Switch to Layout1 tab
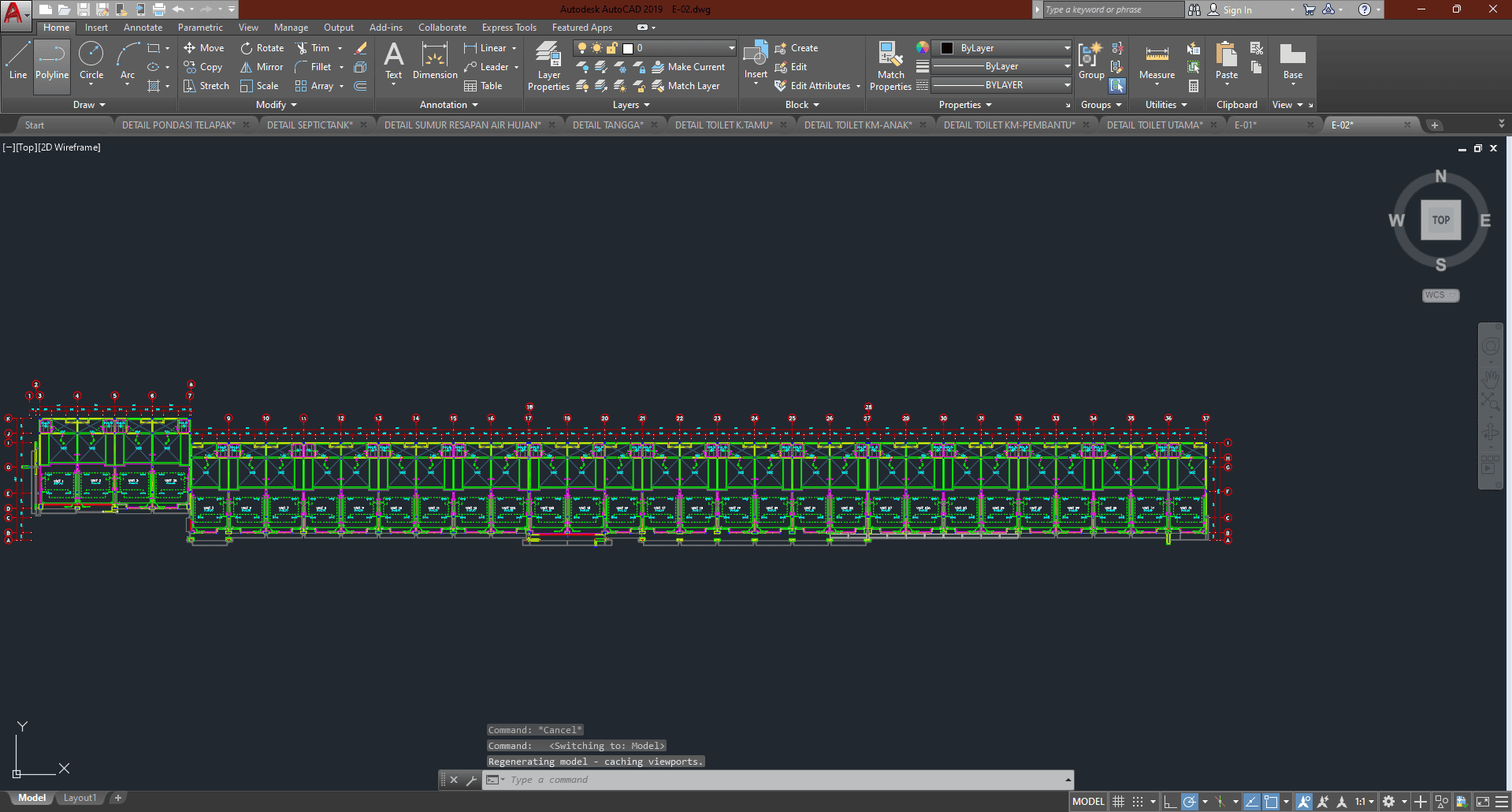The height and width of the screenshot is (812, 1512). point(80,798)
